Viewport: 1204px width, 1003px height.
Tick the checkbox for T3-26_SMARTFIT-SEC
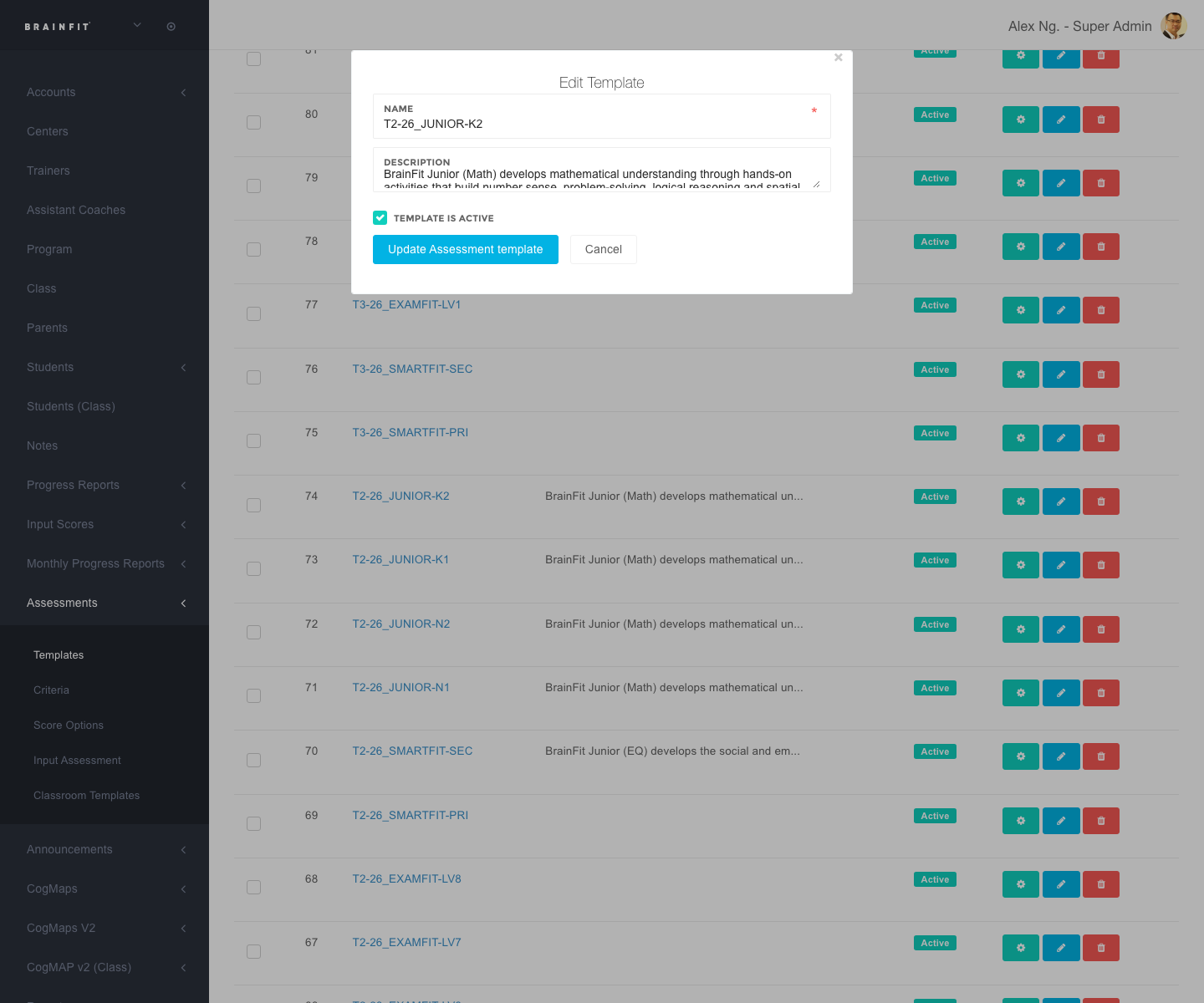point(254,378)
